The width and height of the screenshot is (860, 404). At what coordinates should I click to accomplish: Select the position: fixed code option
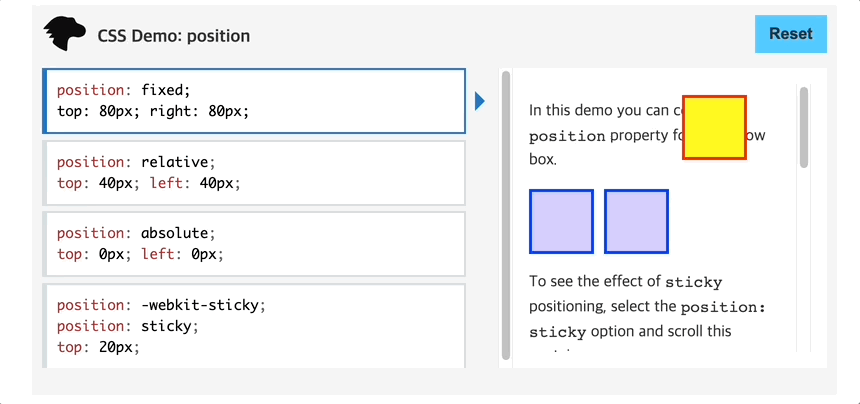click(254, 101)
